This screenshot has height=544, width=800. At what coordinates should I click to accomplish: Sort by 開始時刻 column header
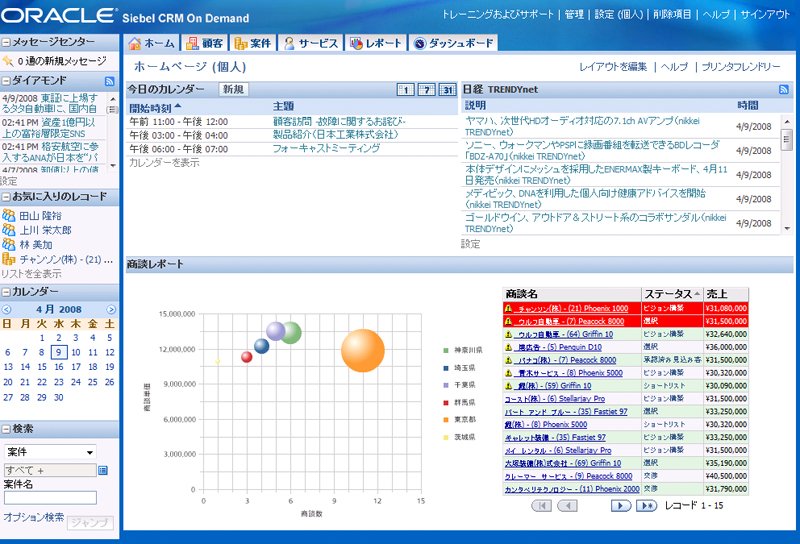coord(155,108)
